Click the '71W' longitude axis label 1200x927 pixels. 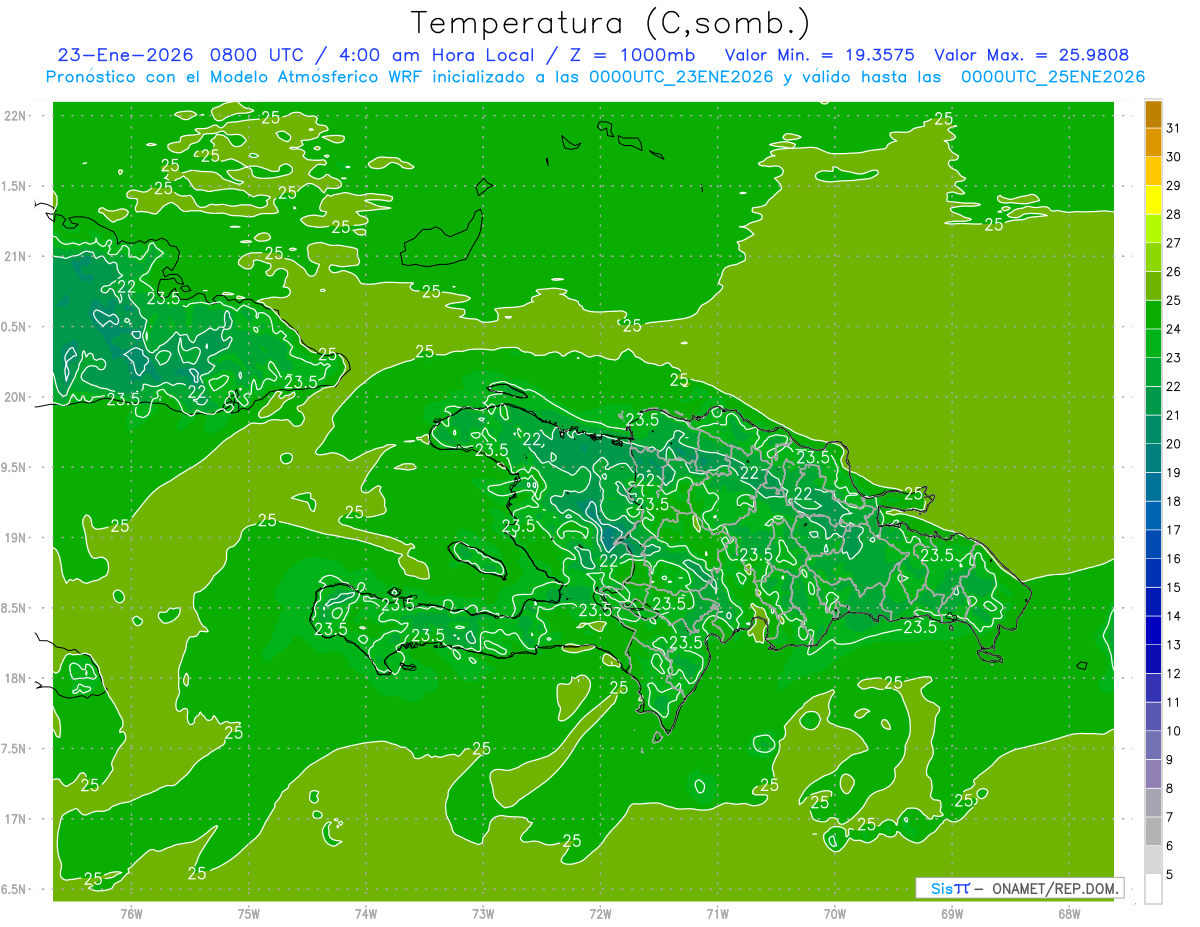(x=717, y=914)
